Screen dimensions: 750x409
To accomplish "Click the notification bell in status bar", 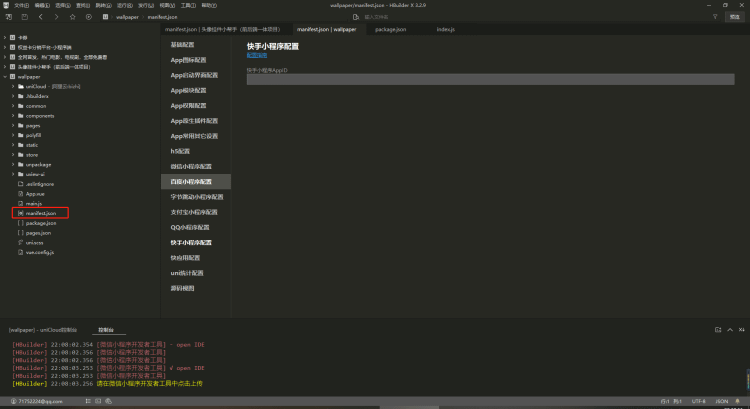I will [738, 401].
